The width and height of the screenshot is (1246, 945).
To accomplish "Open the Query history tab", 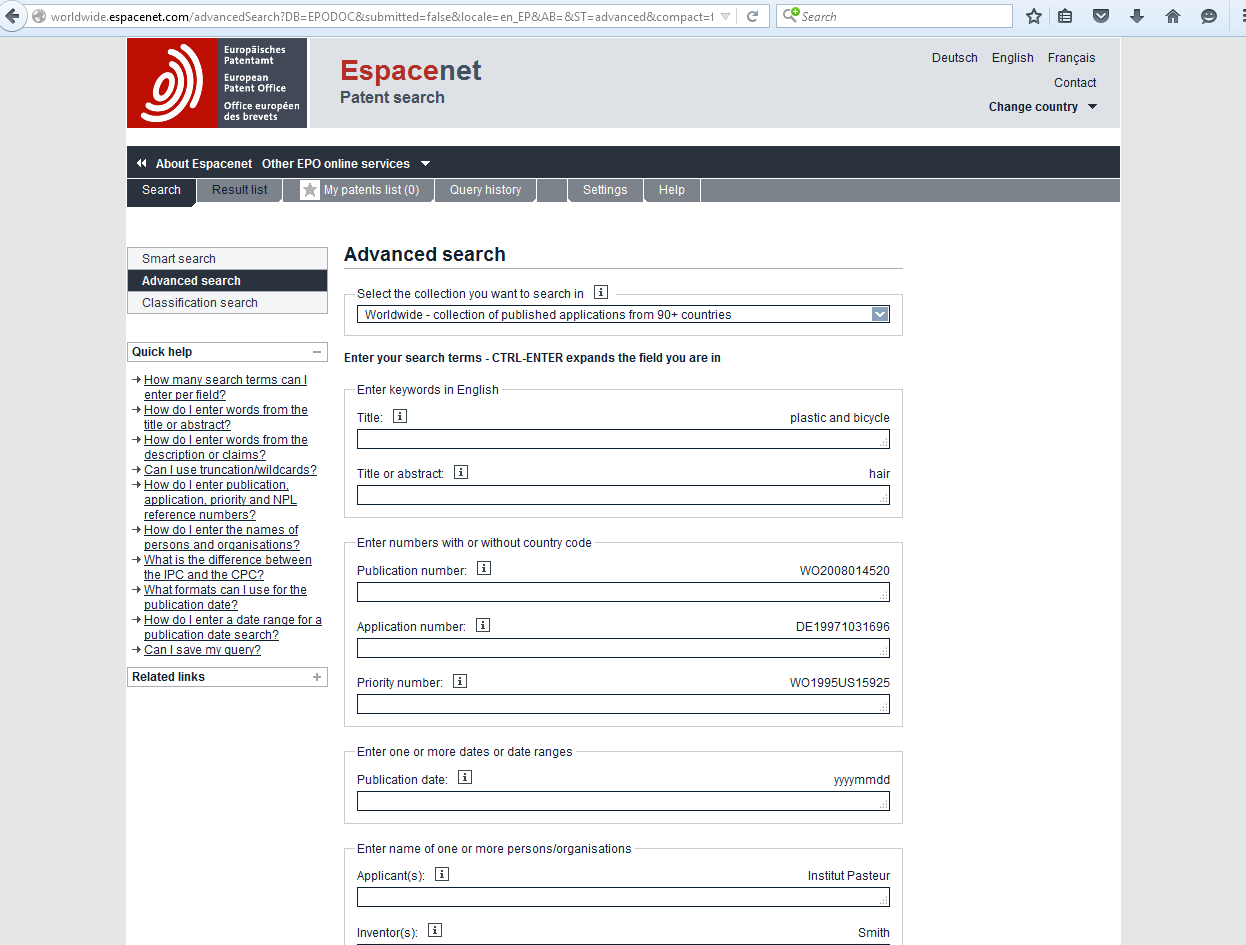I will [485, 190].
